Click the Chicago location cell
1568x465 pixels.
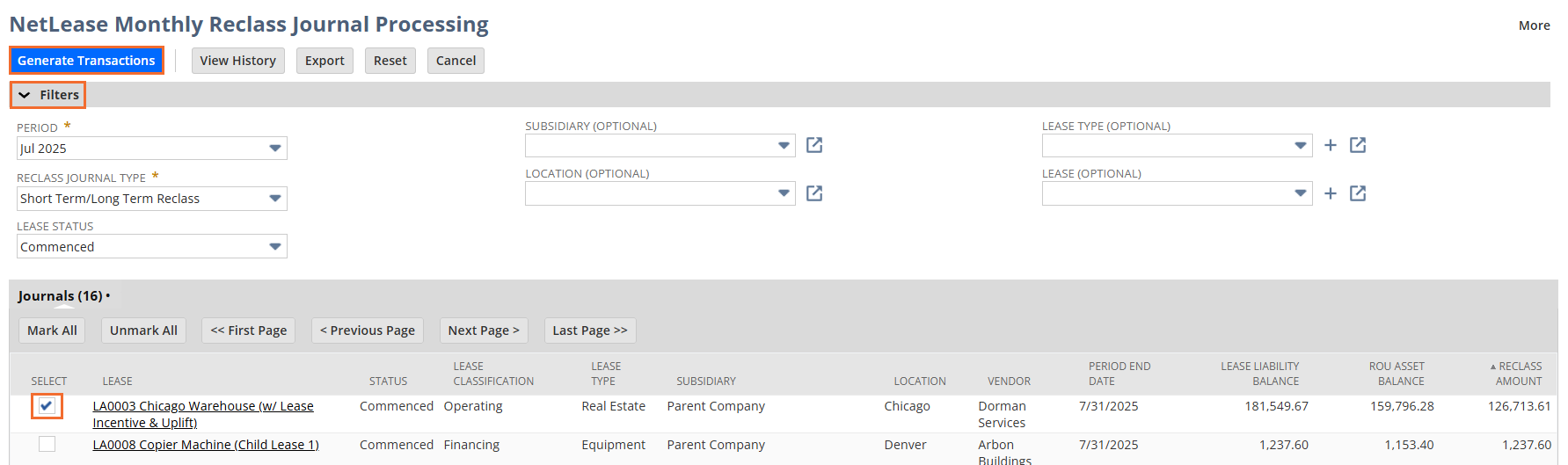[907, 406]
